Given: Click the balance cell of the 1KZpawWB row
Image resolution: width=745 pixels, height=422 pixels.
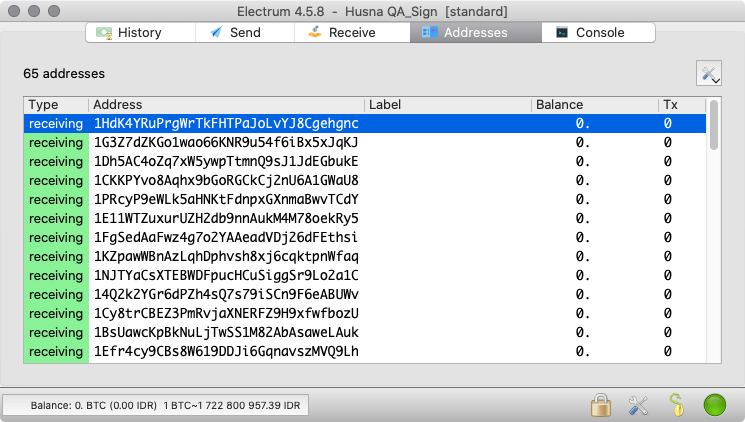Looking at the screenshot, I should 594,257.
